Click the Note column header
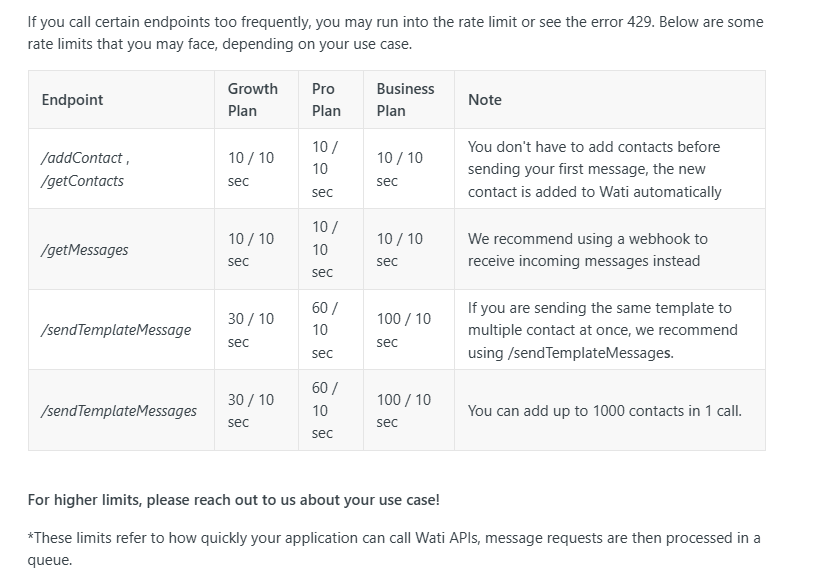 (x=485, y=100)
